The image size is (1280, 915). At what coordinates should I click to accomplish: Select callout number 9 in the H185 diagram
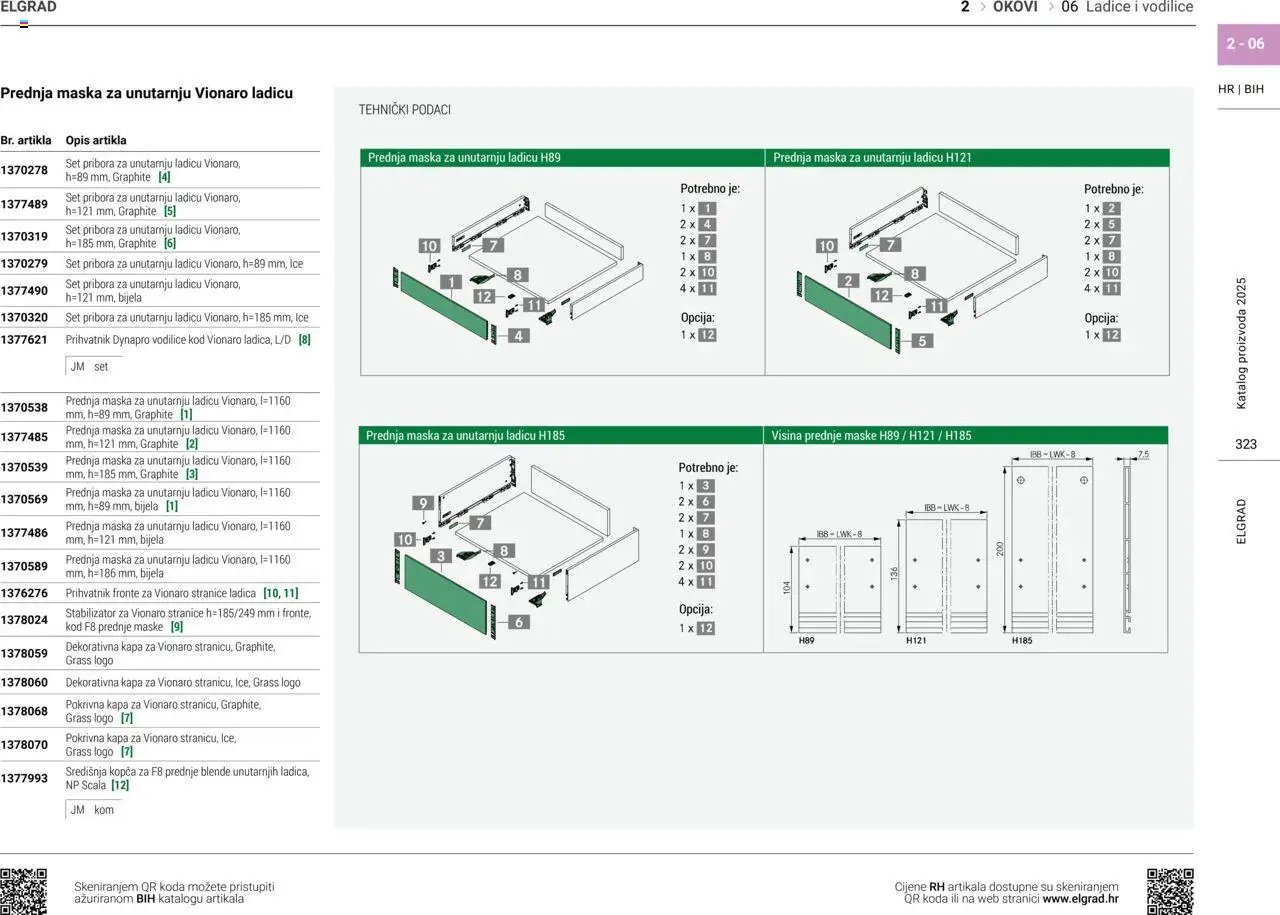click(x=423, y=504)
